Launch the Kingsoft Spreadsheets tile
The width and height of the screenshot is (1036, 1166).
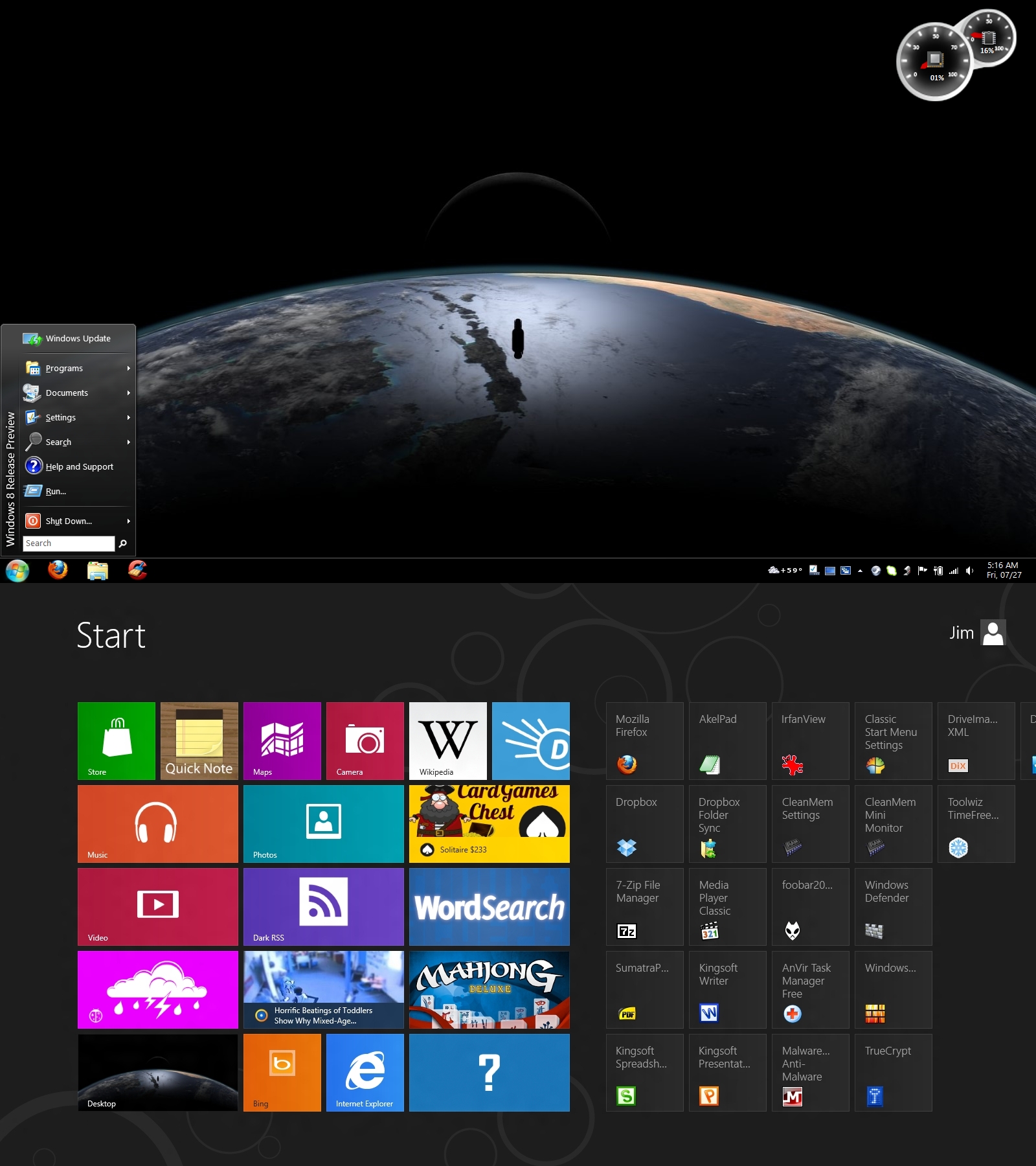click(x=645, y=1072)
